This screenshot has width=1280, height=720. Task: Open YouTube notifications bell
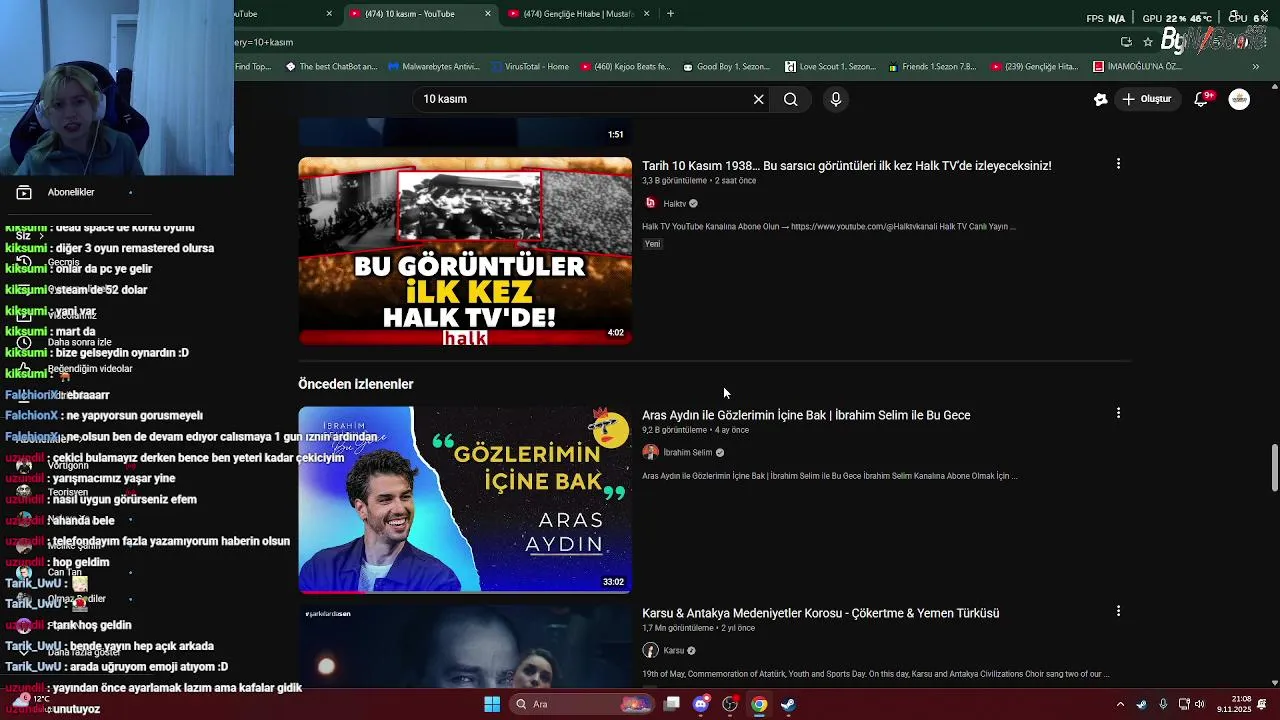tap(1202, 99)
